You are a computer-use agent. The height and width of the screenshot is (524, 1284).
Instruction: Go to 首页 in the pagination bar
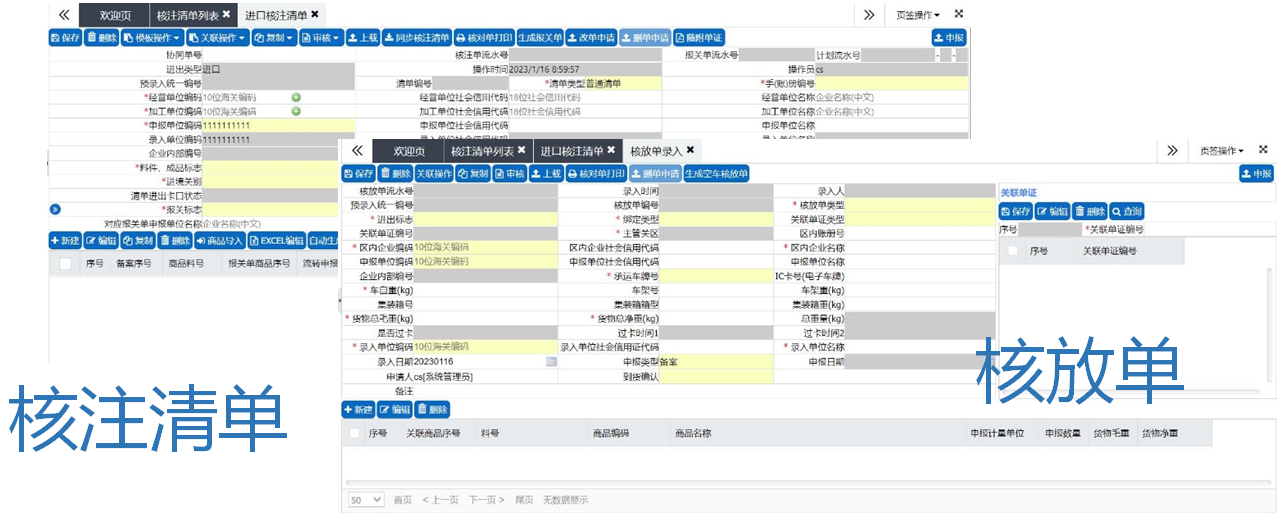click(402, 500)
